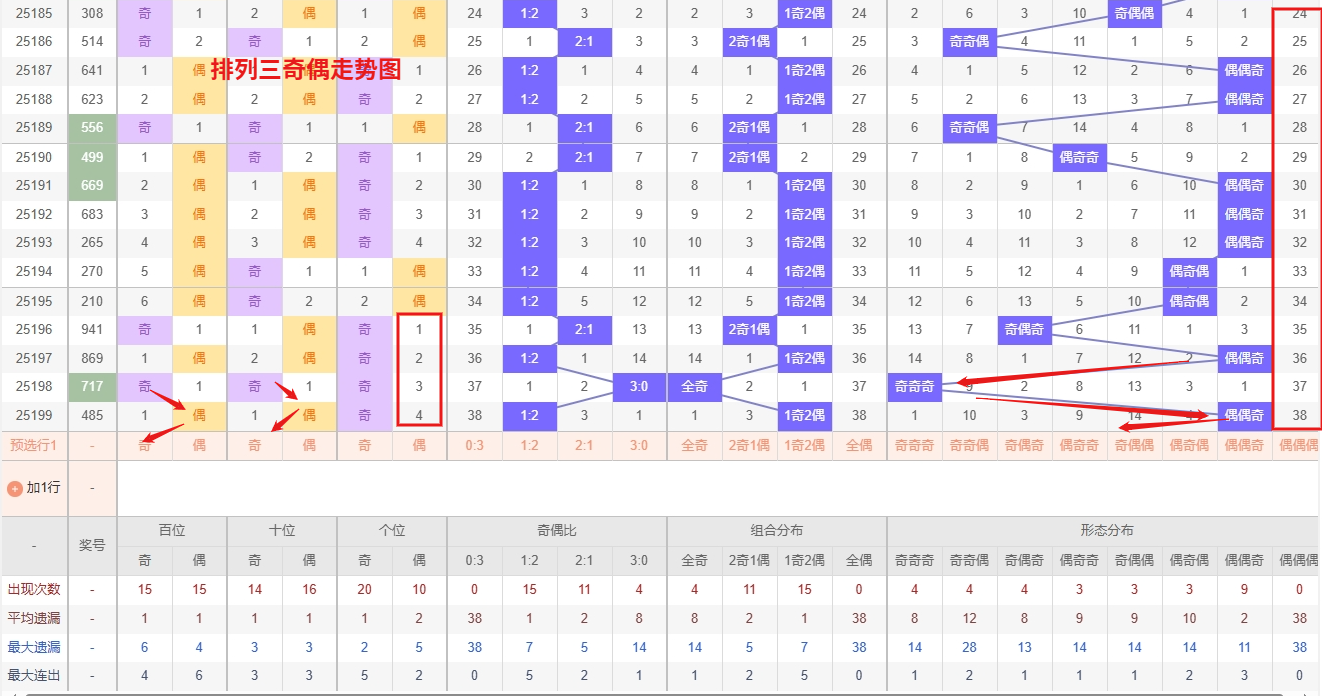The width and height of the screenshot is (1322, 696).
Task: Select 全奇 in the 预选行1 row
Action: 694,446
